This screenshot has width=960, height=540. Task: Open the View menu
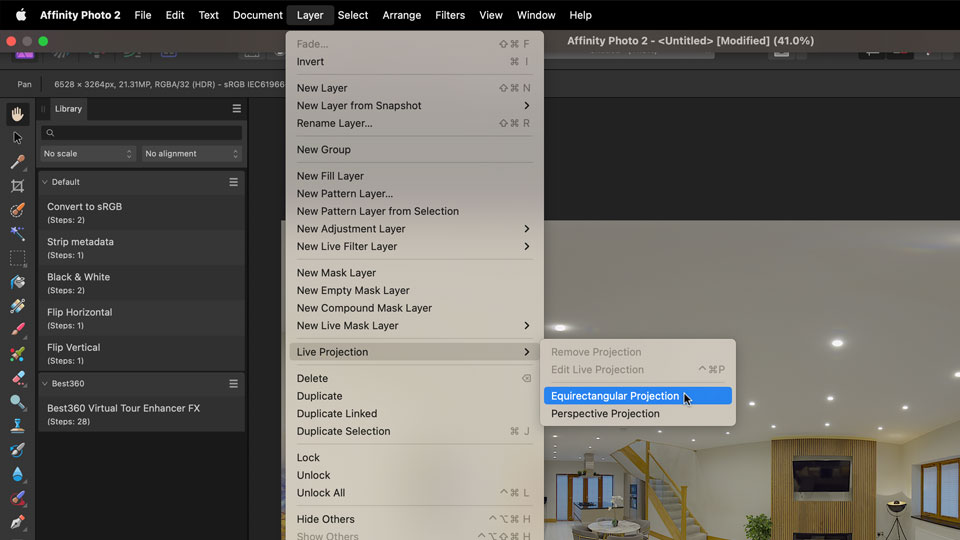pyautogui.click(x=490, y=15)
